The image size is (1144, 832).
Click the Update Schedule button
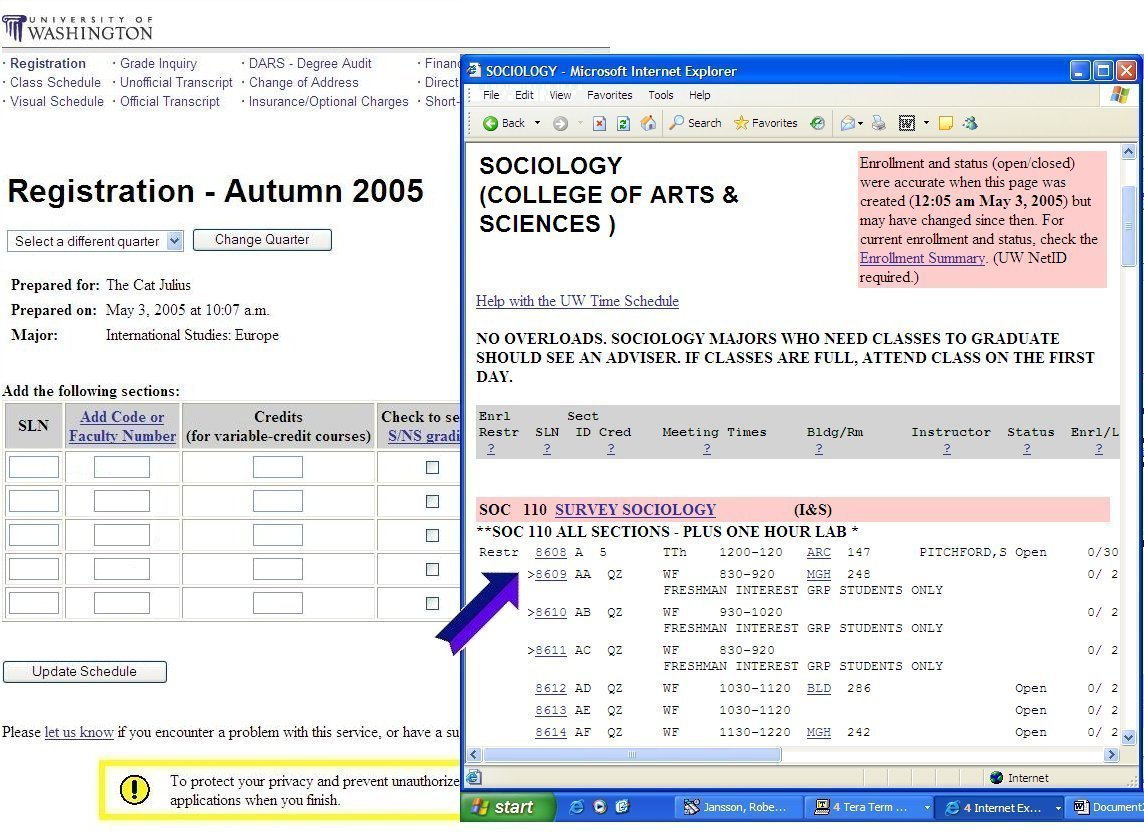click(85, 671)
